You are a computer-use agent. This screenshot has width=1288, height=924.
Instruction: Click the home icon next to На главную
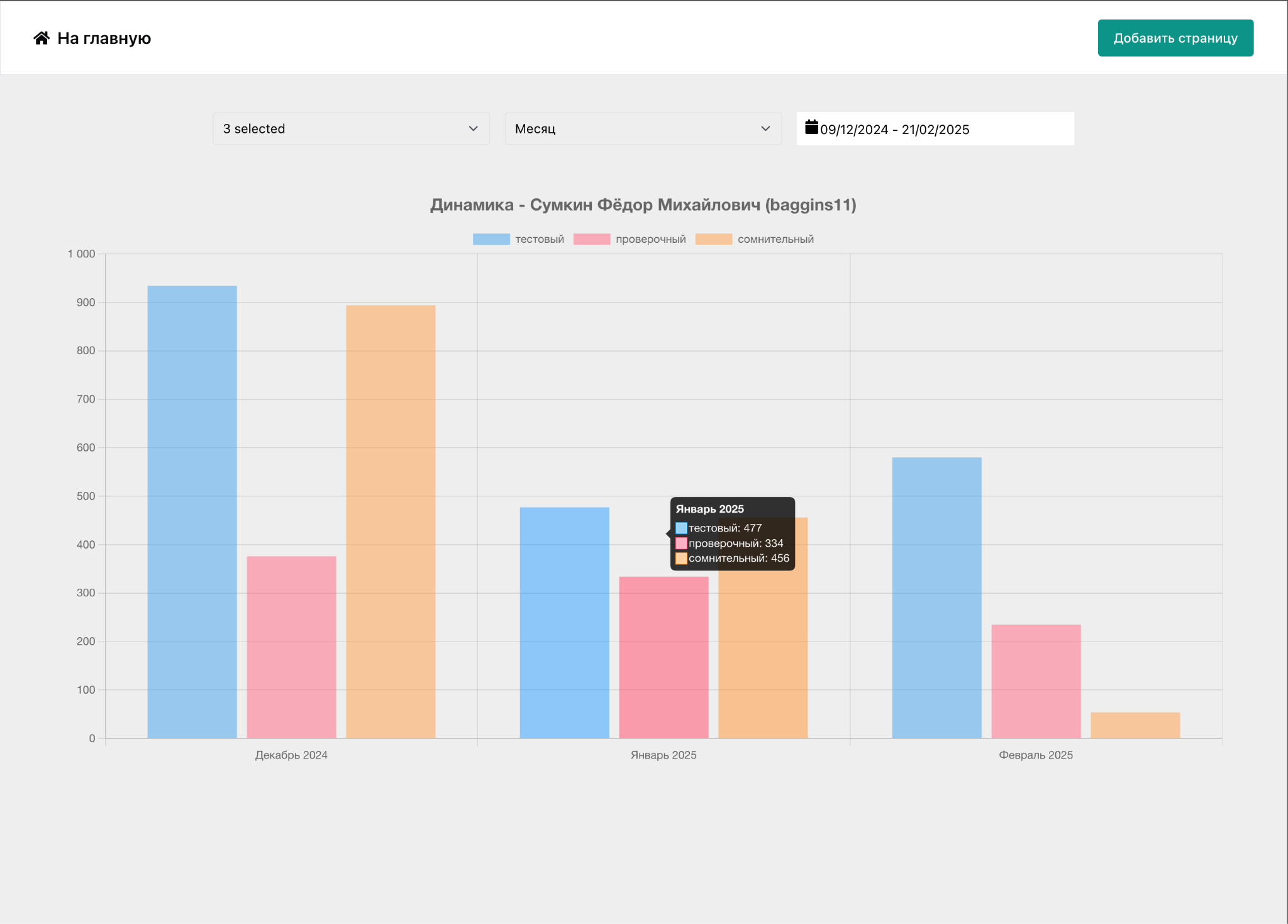pyautogui.click(x=42, y=38)
